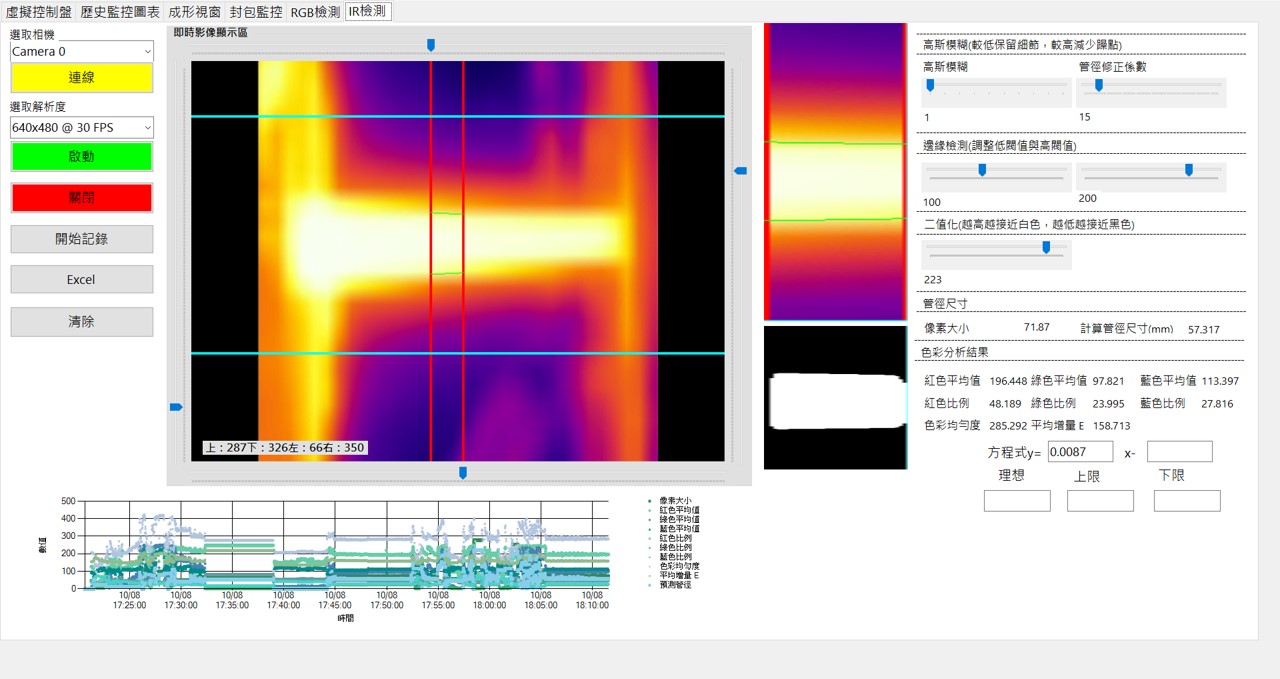Click the green 啟動 start button
Viewport: 1280px width, 679px height.
tap(81, 157)
